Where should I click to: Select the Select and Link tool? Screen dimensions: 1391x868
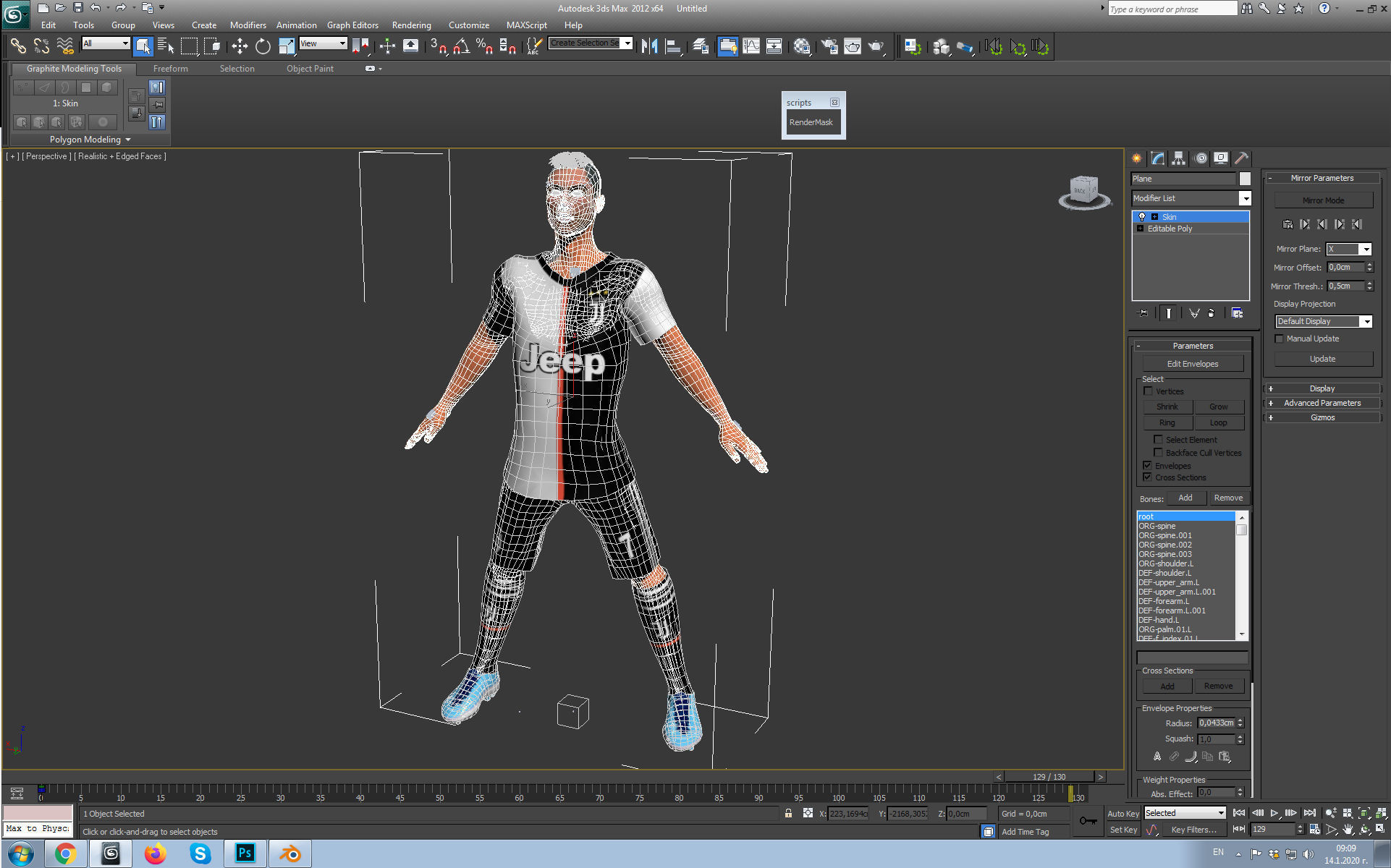pos(18,46)
